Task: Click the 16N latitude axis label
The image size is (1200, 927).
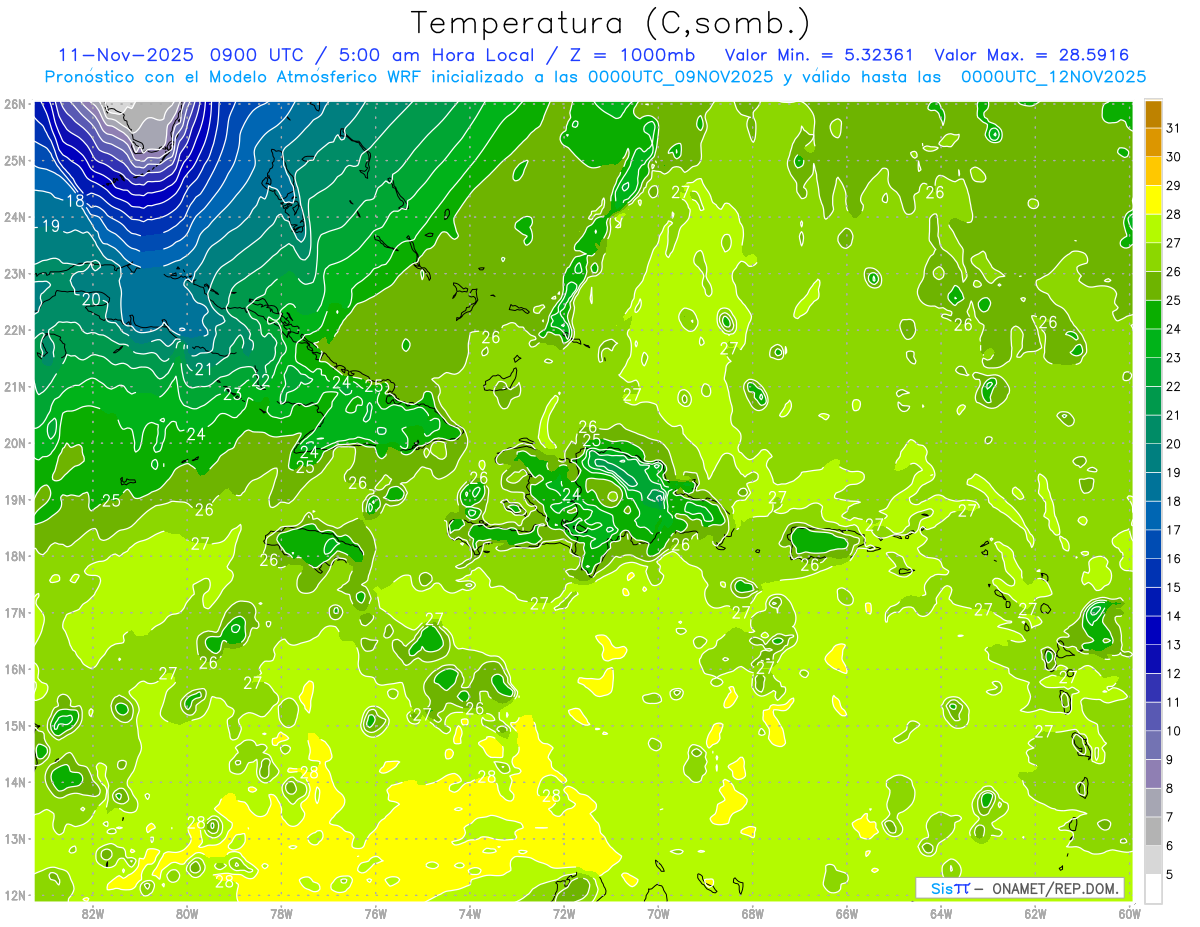Action: click(14, 669)
